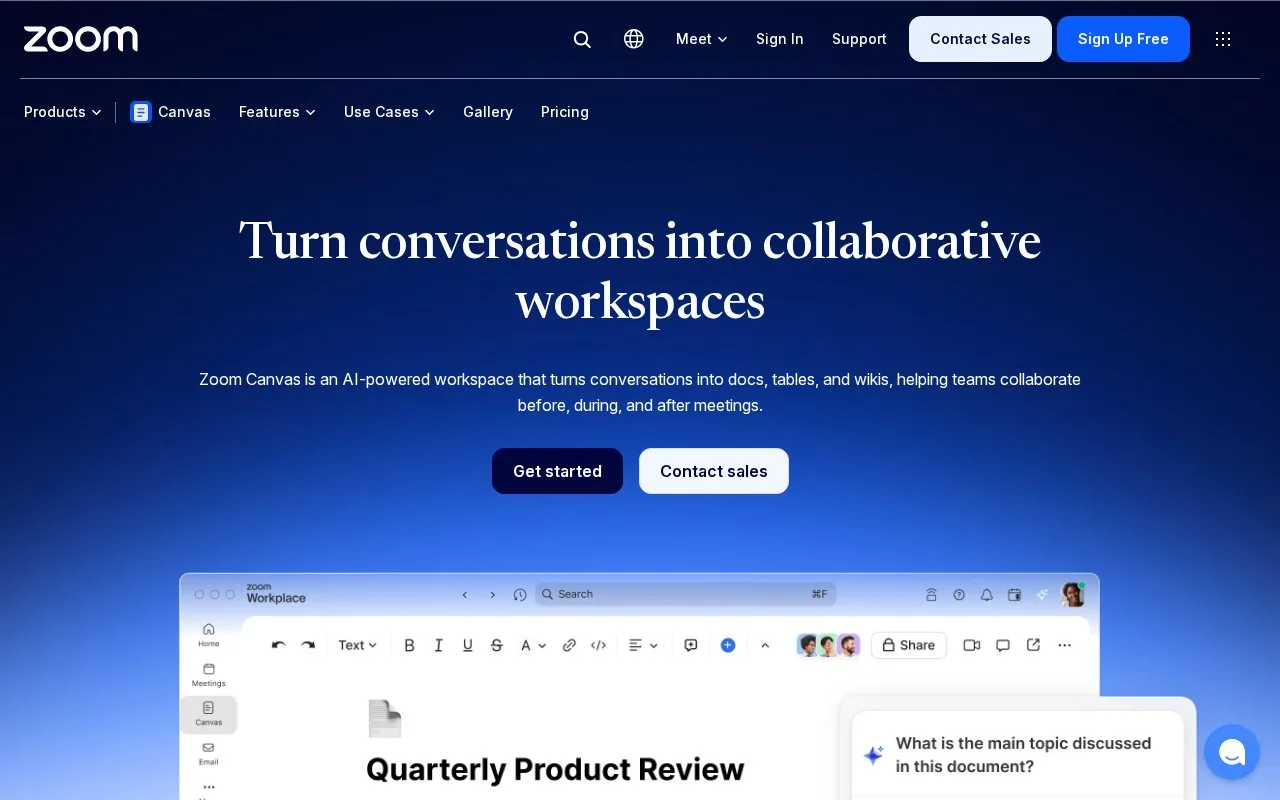Click the Contact Sales header button
1280x800 pixels.
(980, 39)
